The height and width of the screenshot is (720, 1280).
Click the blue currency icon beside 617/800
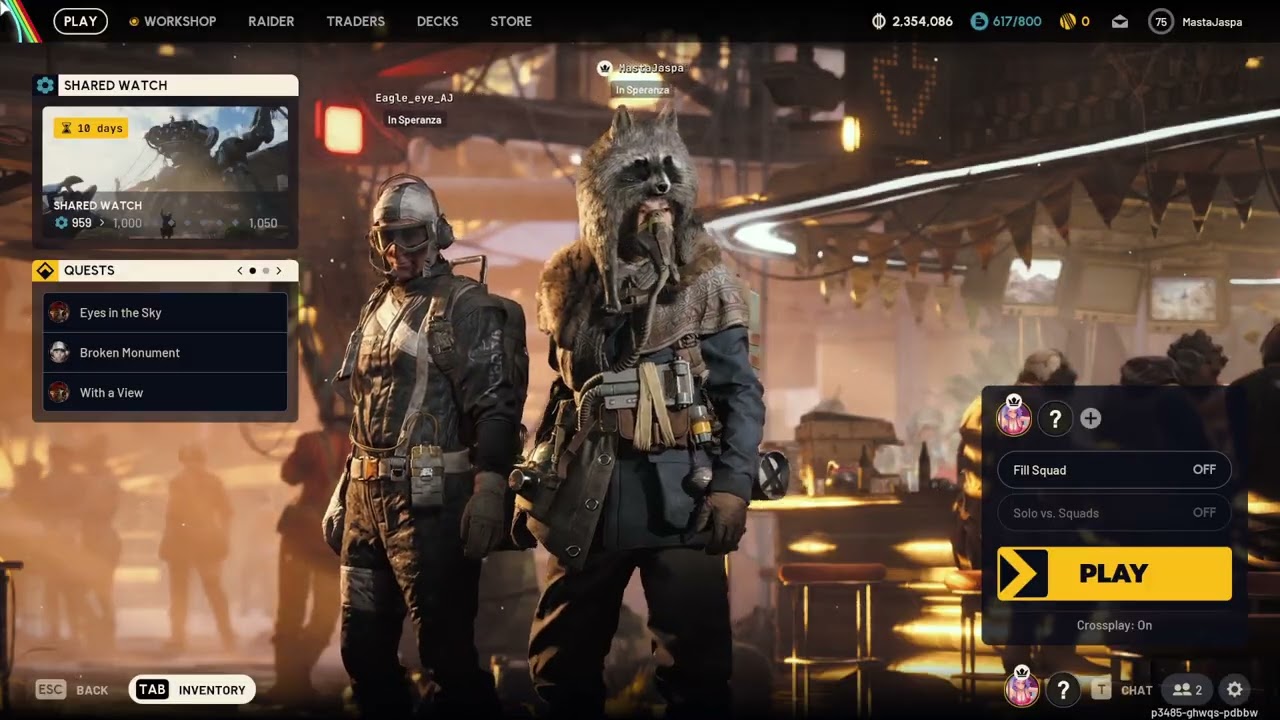pos(979,21)
